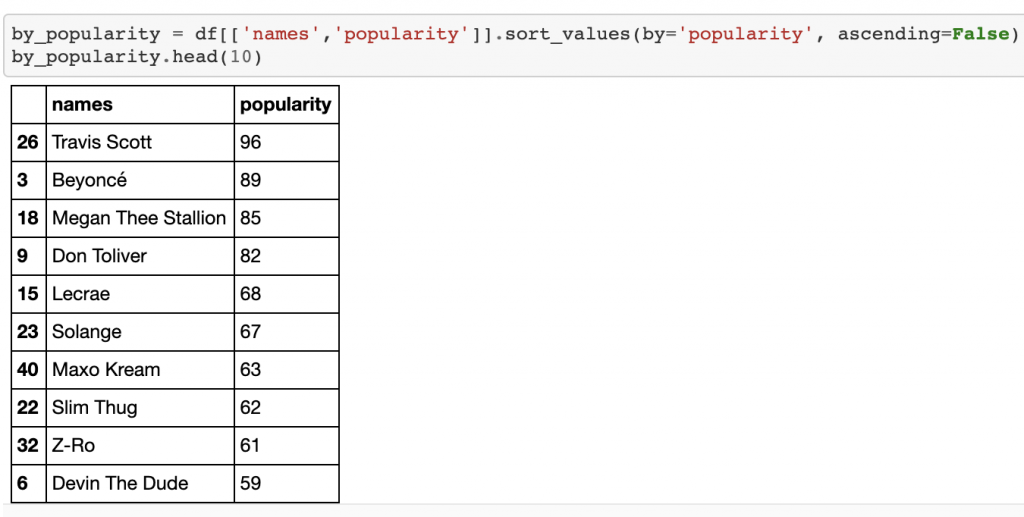Click the Travis Scott name cell
The image size is (1024, 517).
140,142
